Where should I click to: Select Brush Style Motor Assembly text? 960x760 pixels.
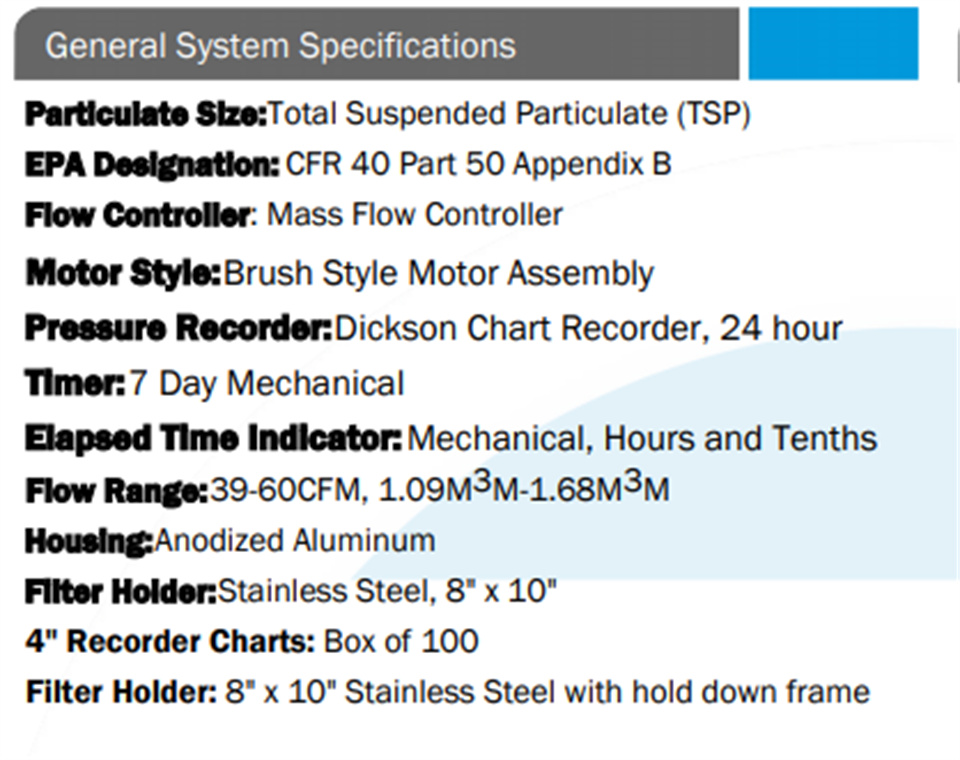click(x=438, y=273)
